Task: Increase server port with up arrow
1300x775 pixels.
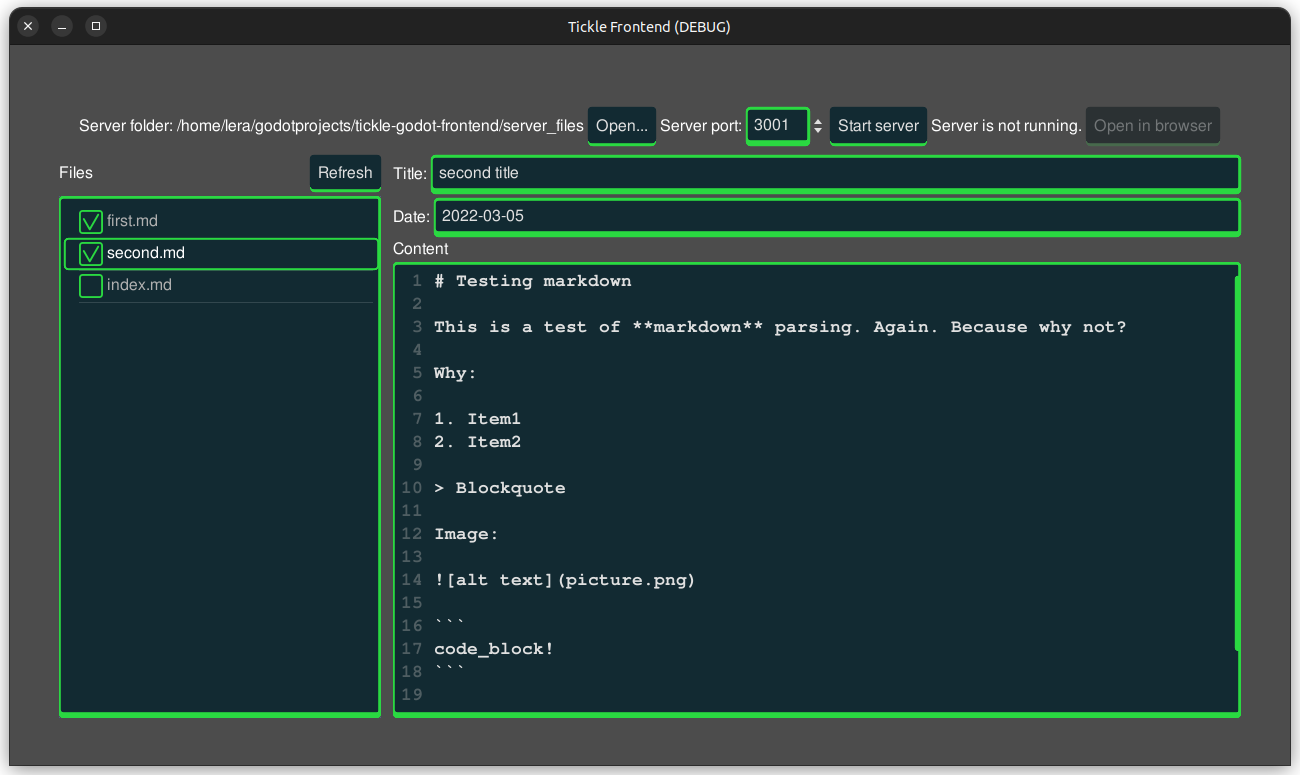Action: pos(818,121)
